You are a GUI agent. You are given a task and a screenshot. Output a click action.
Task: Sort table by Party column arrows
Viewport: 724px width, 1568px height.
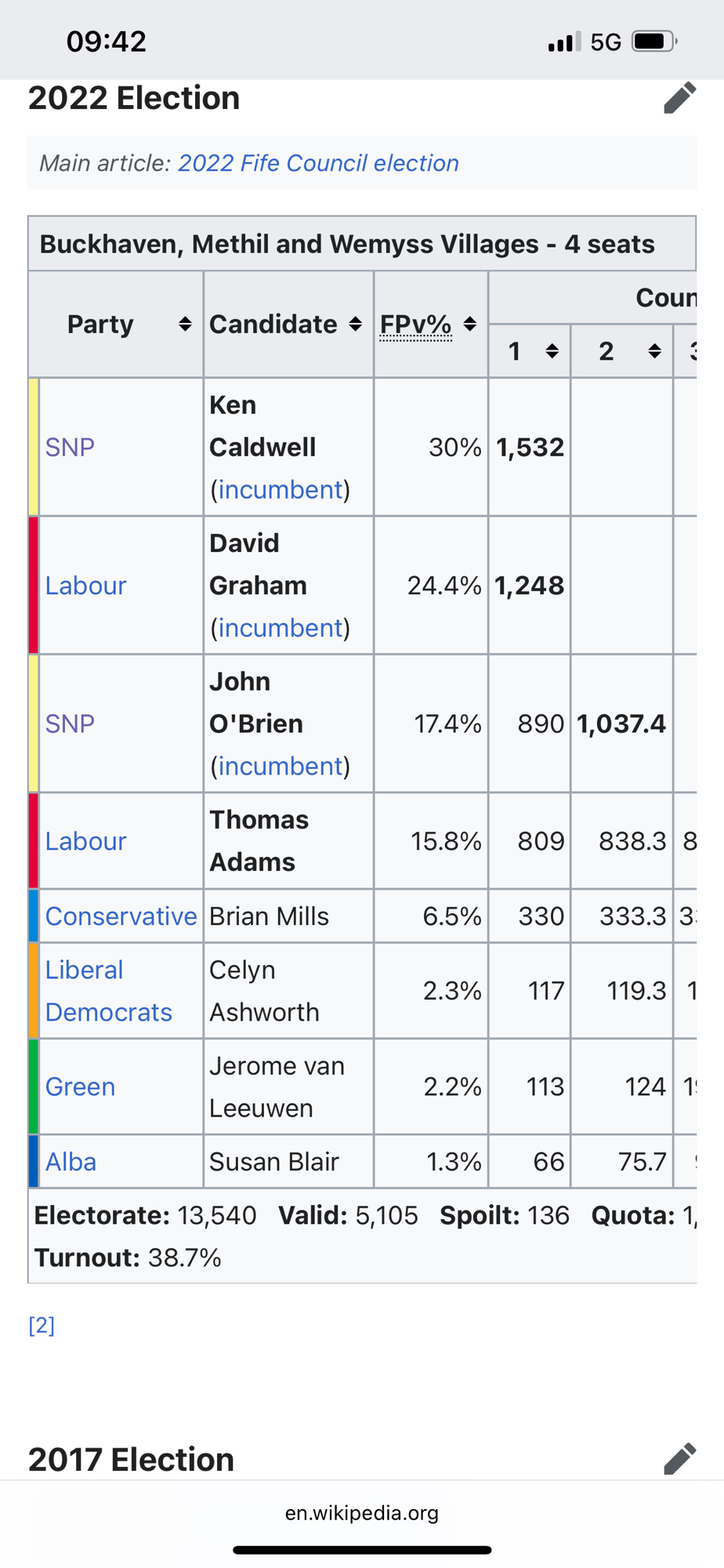pyautogui.click(x=185, y=324)
